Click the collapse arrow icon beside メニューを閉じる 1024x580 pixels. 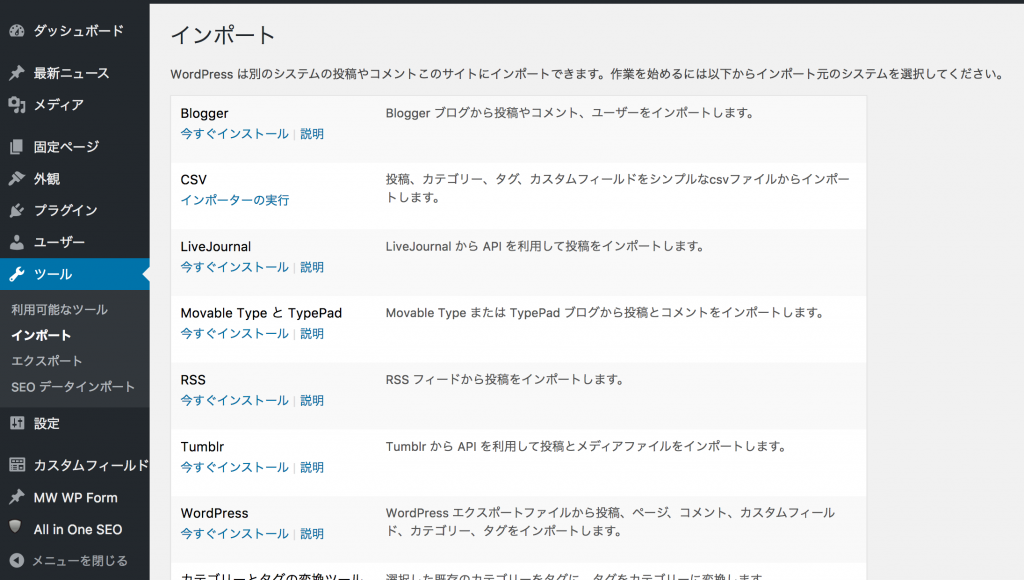tap(17, 560)
